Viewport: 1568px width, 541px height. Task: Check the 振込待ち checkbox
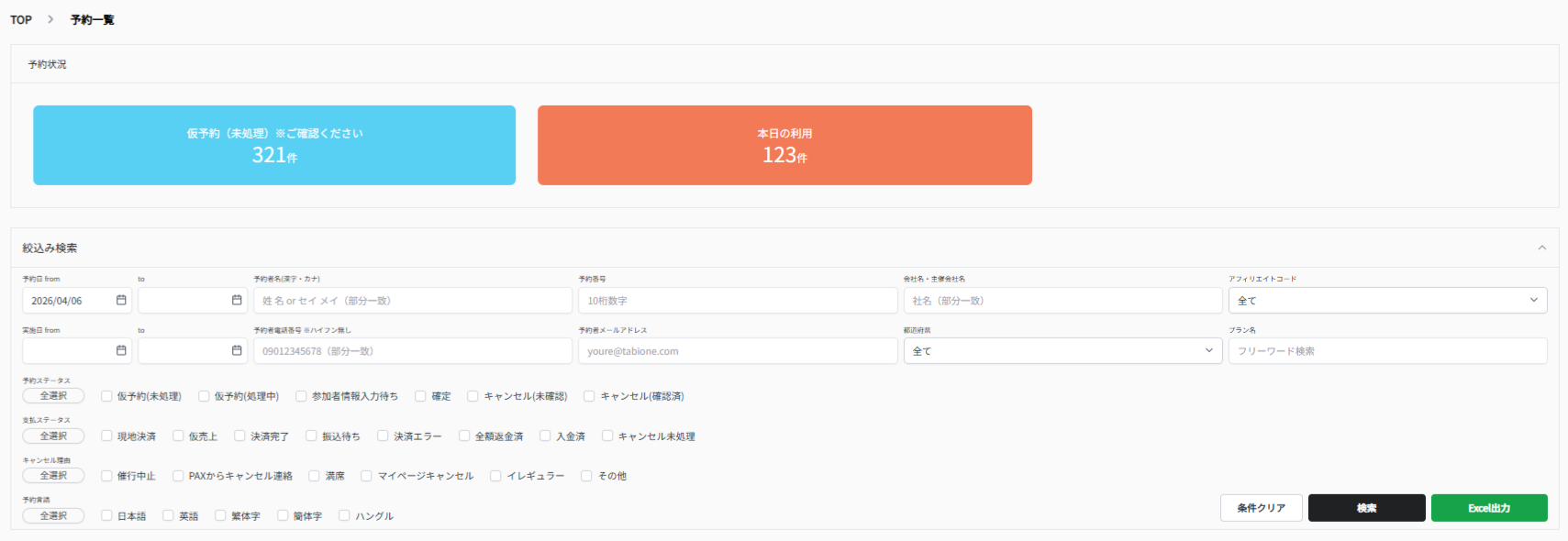click(311, 436)
